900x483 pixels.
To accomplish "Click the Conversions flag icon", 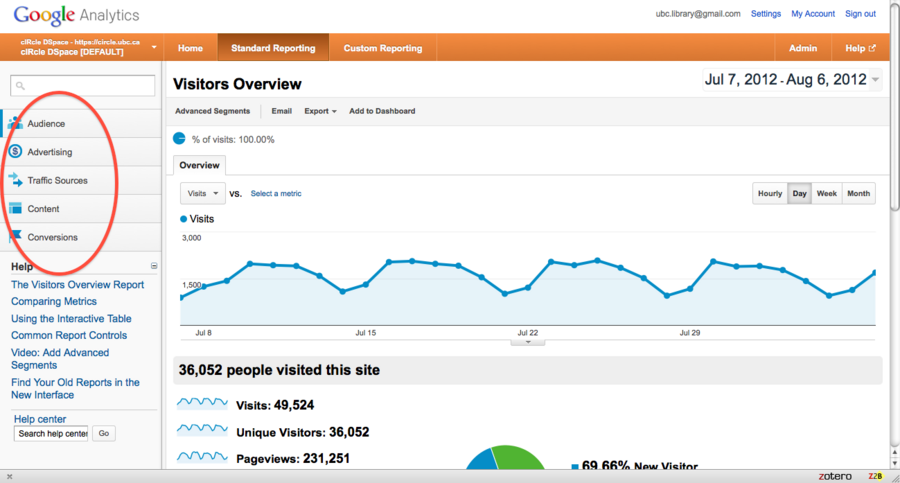I will 16,237.
